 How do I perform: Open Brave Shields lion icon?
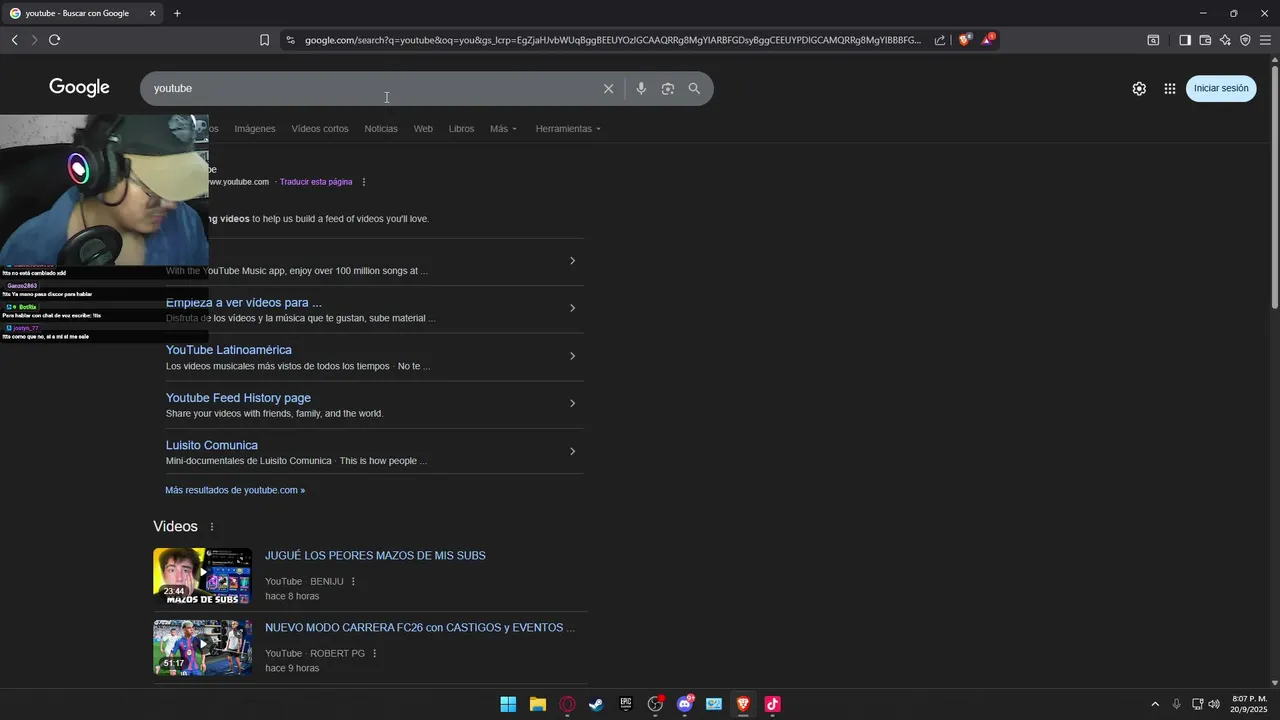(965, 40)
